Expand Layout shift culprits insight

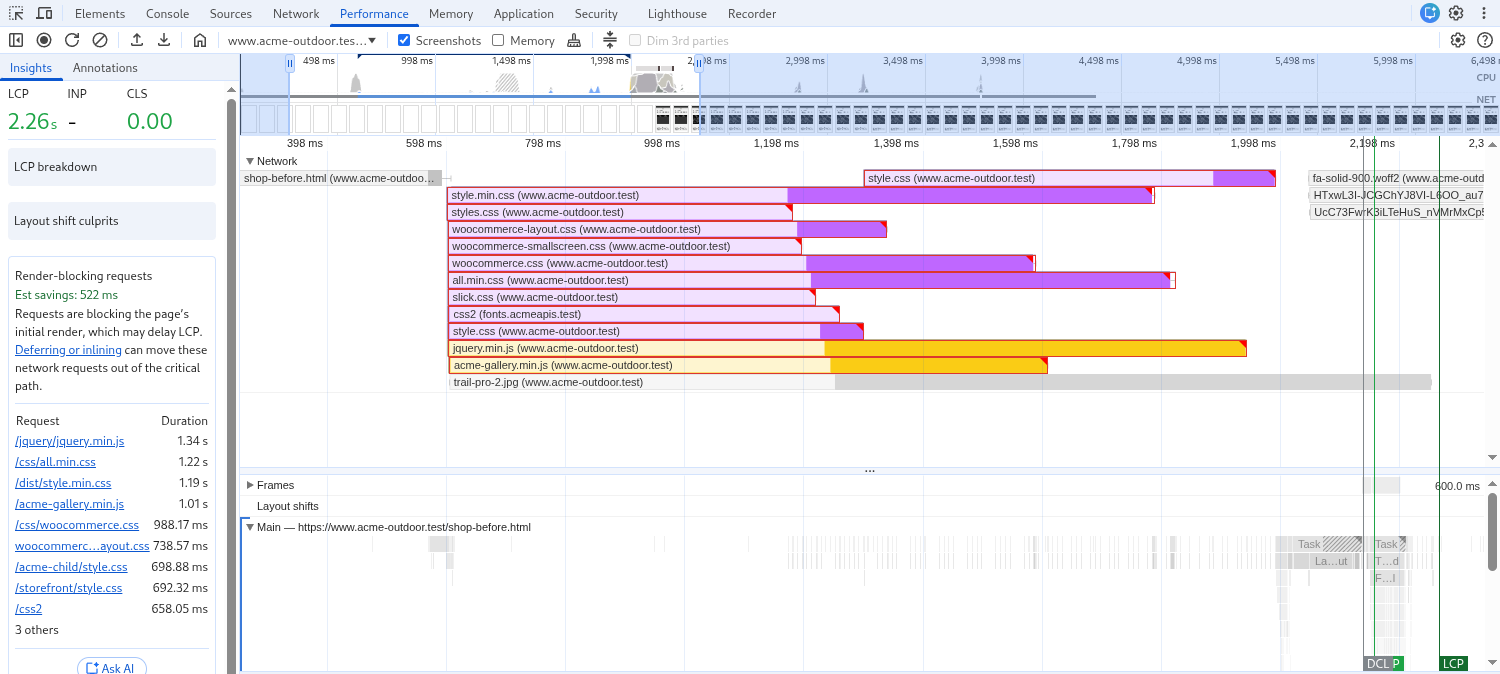(112, 221)
